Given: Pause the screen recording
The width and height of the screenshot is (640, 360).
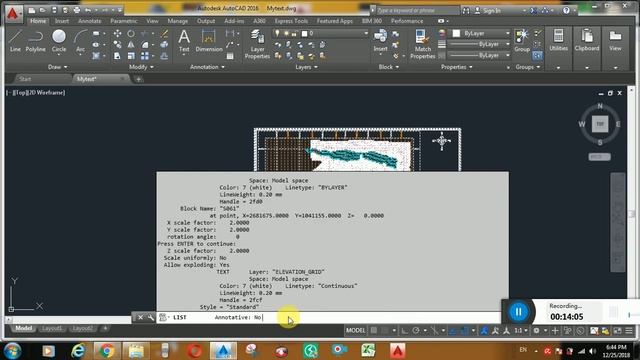Looking at the screenshot, I should [x=518, y=312].
